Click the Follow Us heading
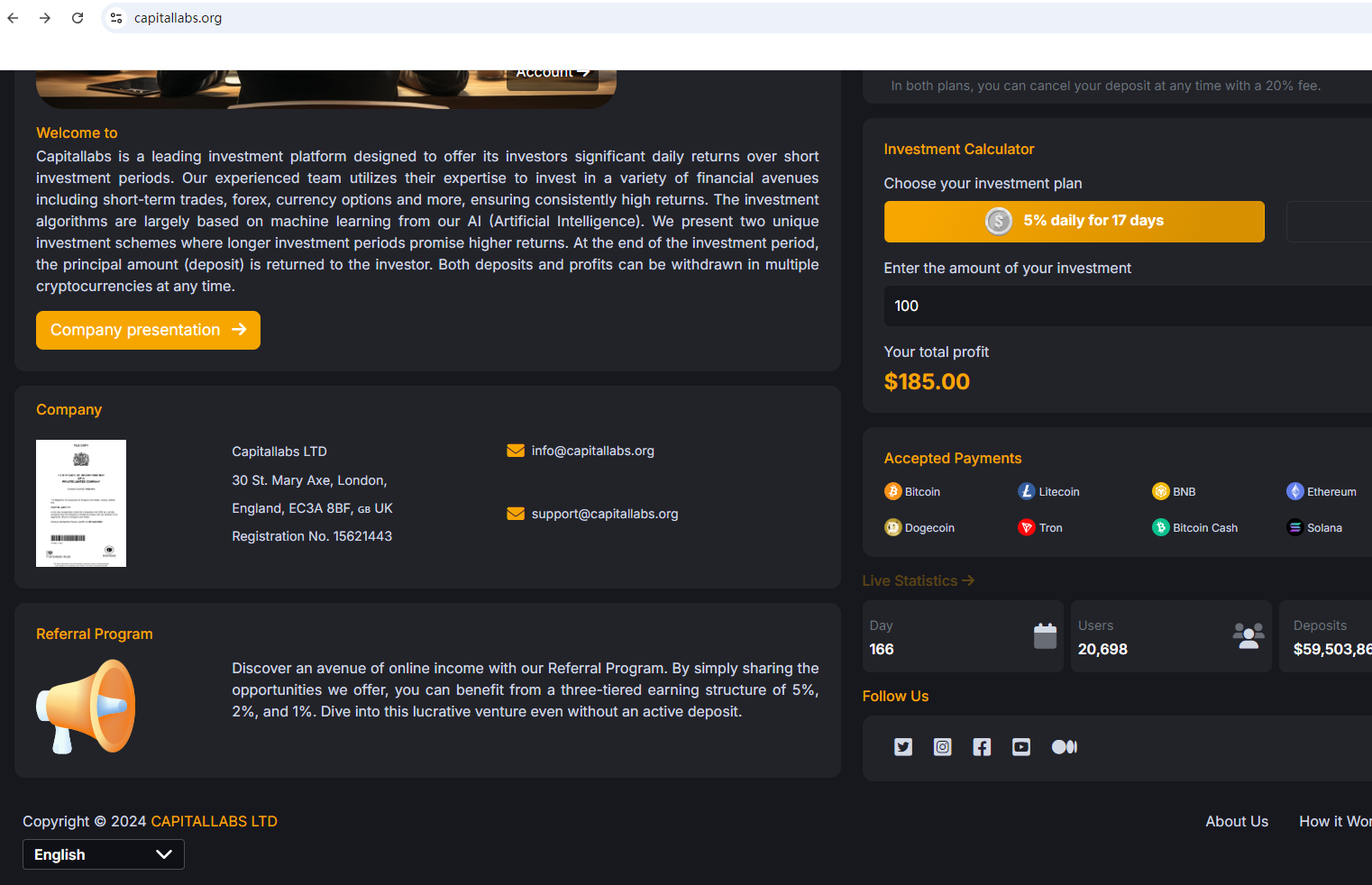The height and width of the screenshot is (885, 1372). point(895,697)
